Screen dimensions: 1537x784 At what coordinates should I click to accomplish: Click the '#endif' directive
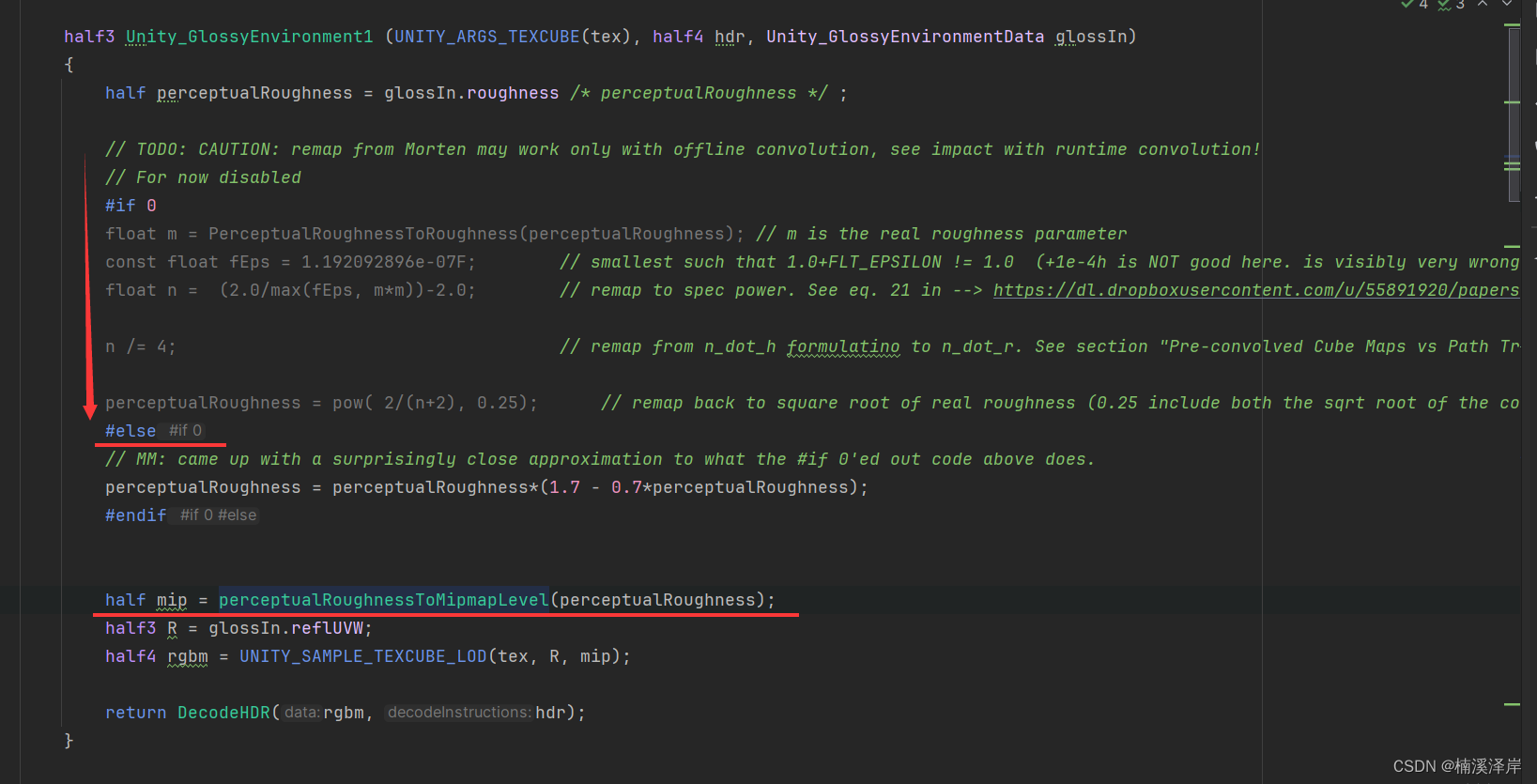tap(136, 515)
